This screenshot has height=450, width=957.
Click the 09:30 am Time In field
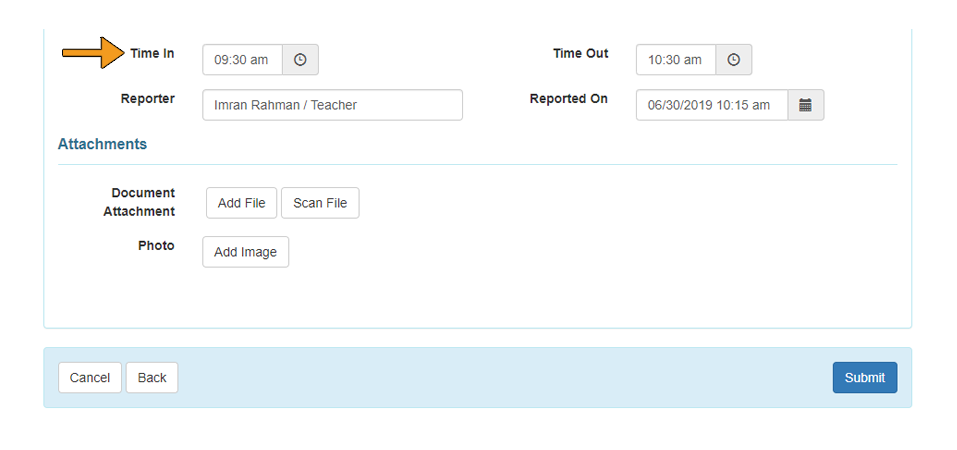[243, 60]
